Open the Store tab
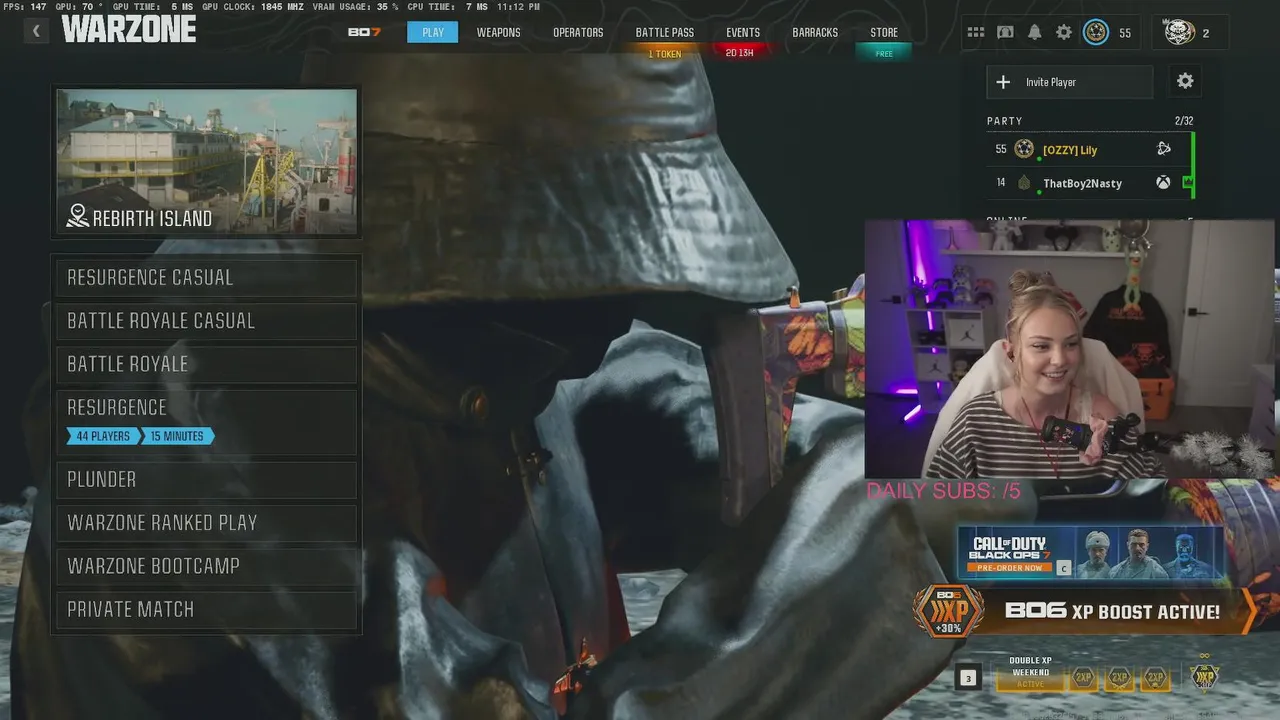Viewport: 1280px width, 720px height. pyautogui.click(x=884, y=32)
